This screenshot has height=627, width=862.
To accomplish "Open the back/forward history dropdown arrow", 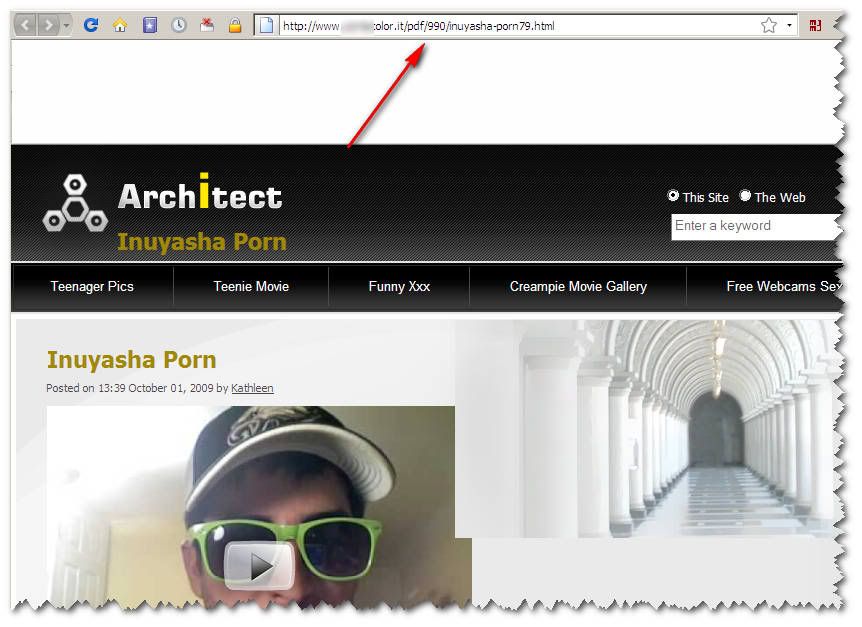I will coord(66,25).
